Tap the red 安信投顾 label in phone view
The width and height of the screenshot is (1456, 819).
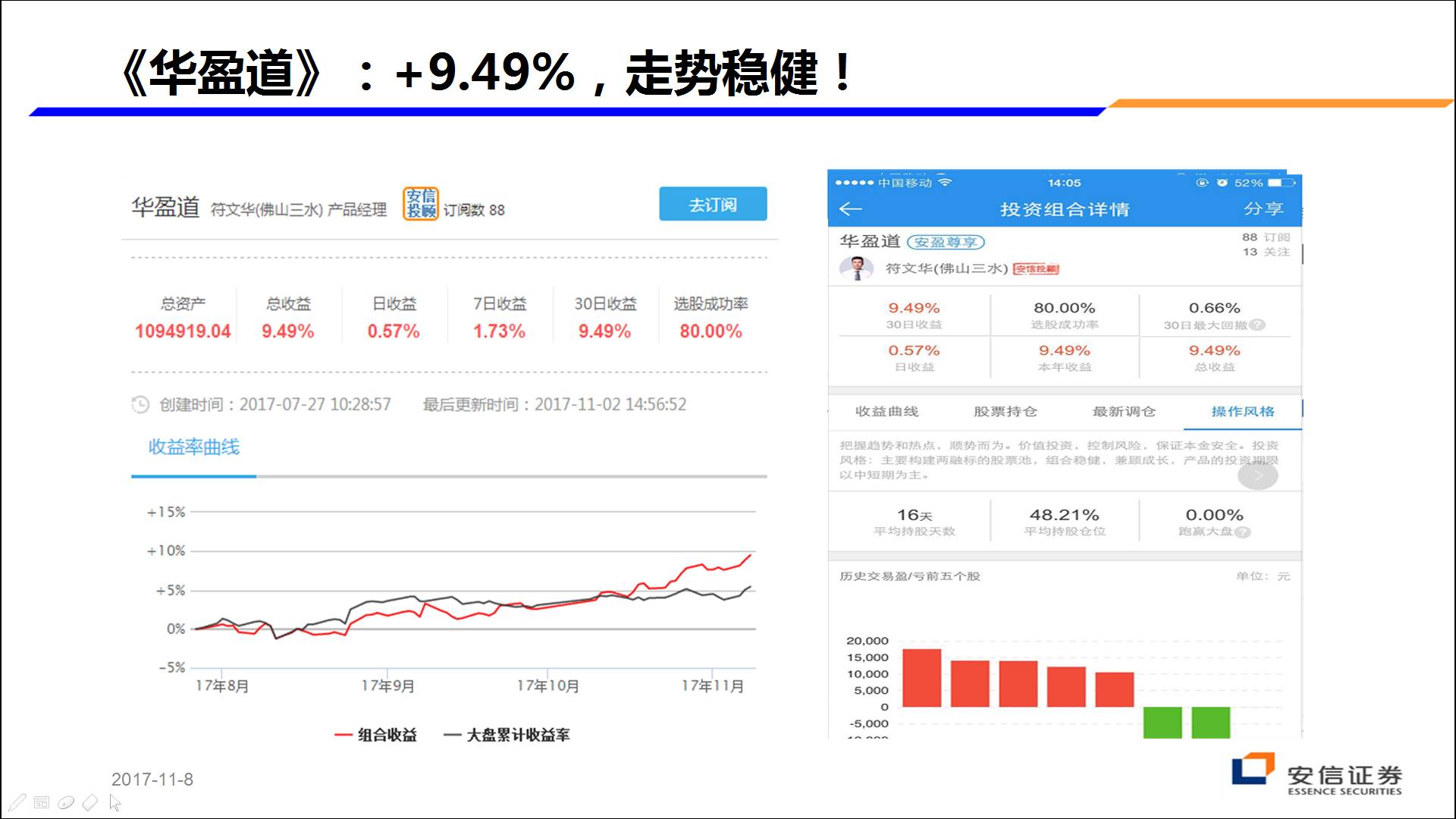coord(1036,268)
